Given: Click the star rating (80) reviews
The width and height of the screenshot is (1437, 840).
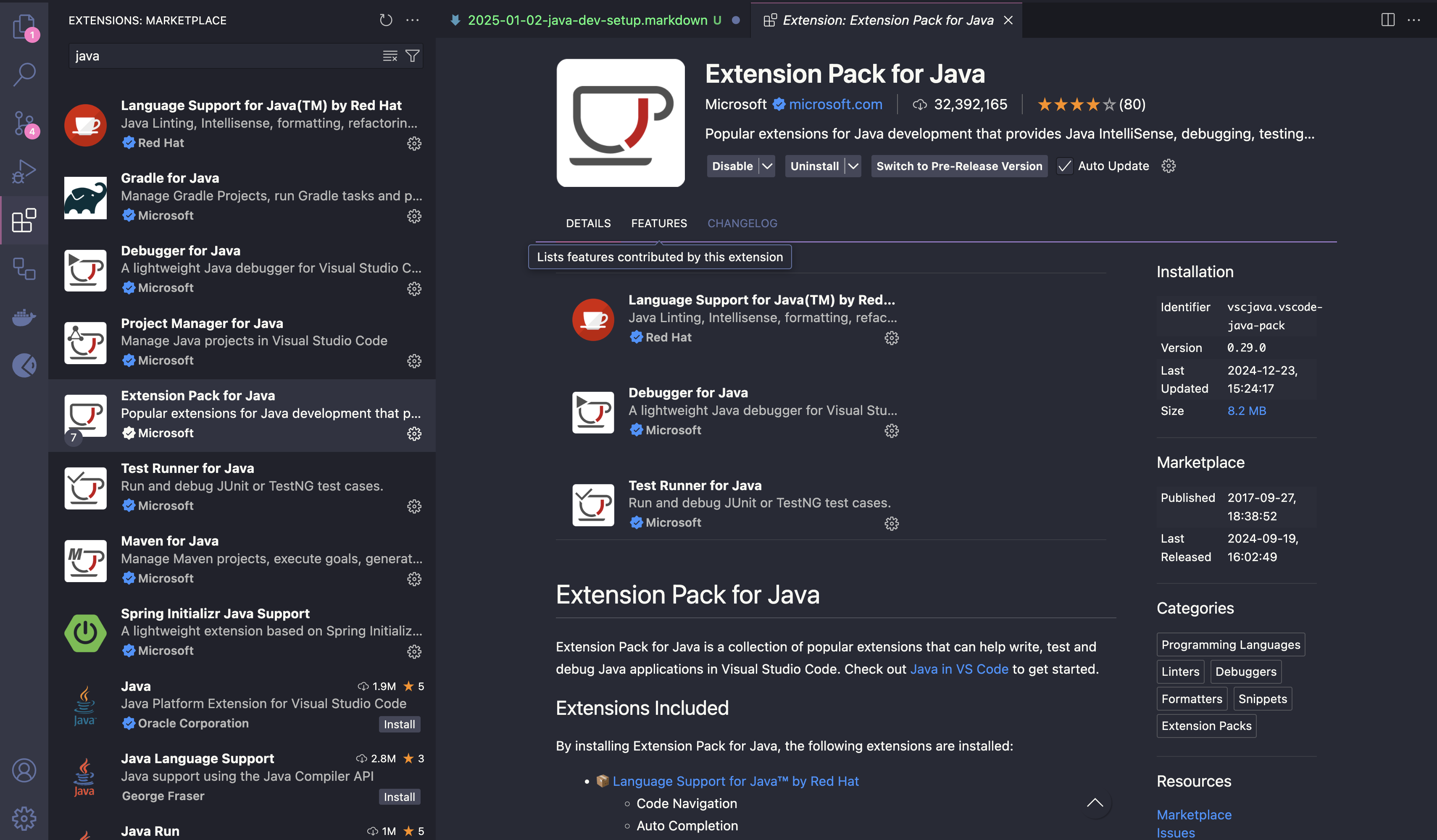Looking at the screenshot, I should 1091,104.
